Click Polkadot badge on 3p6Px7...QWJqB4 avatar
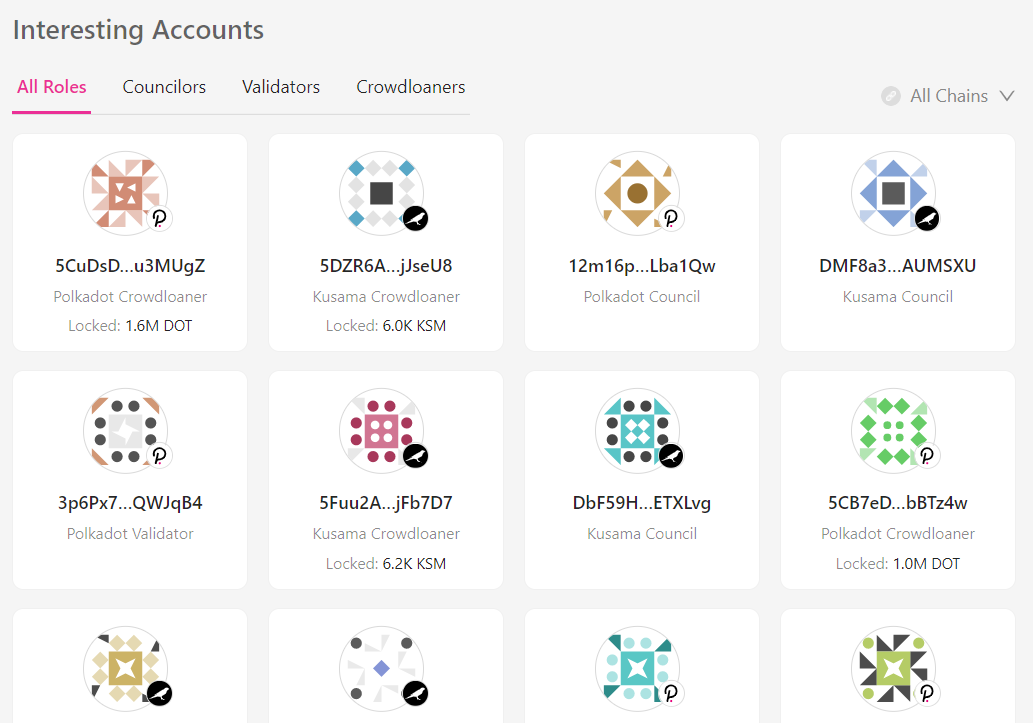 coord(159,455)
